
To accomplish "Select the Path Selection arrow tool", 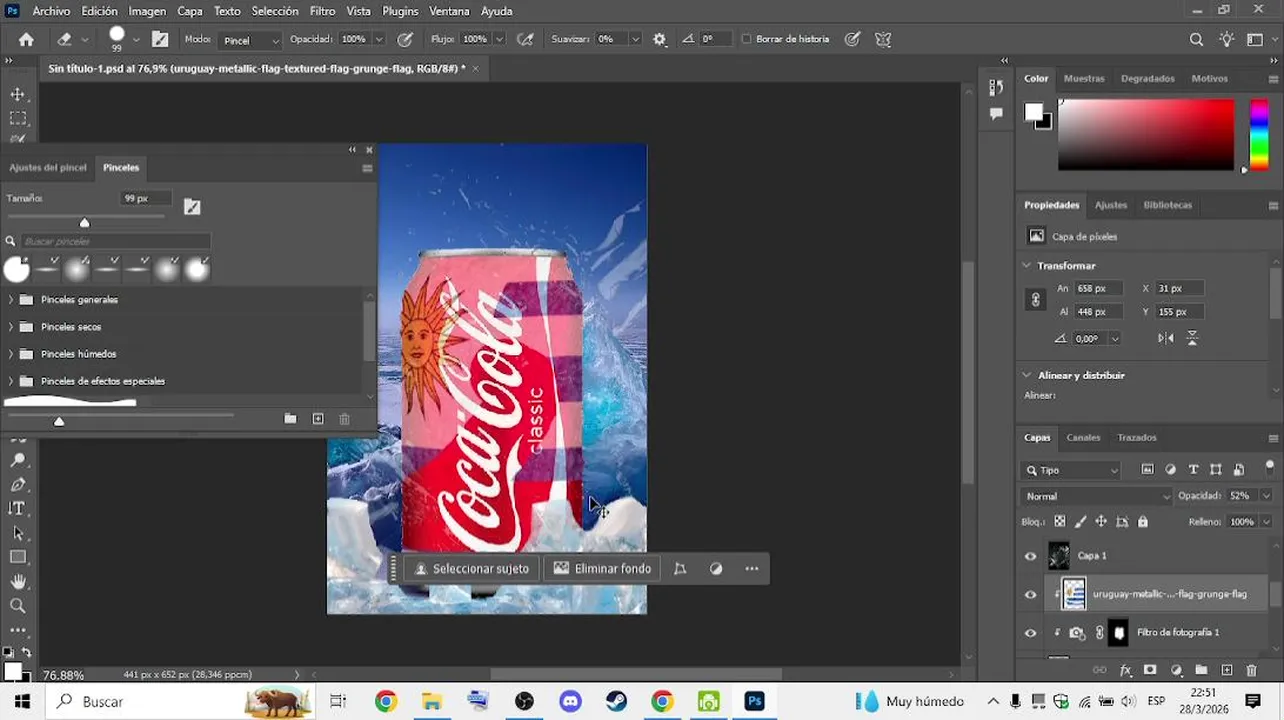I will pos(18,533).
